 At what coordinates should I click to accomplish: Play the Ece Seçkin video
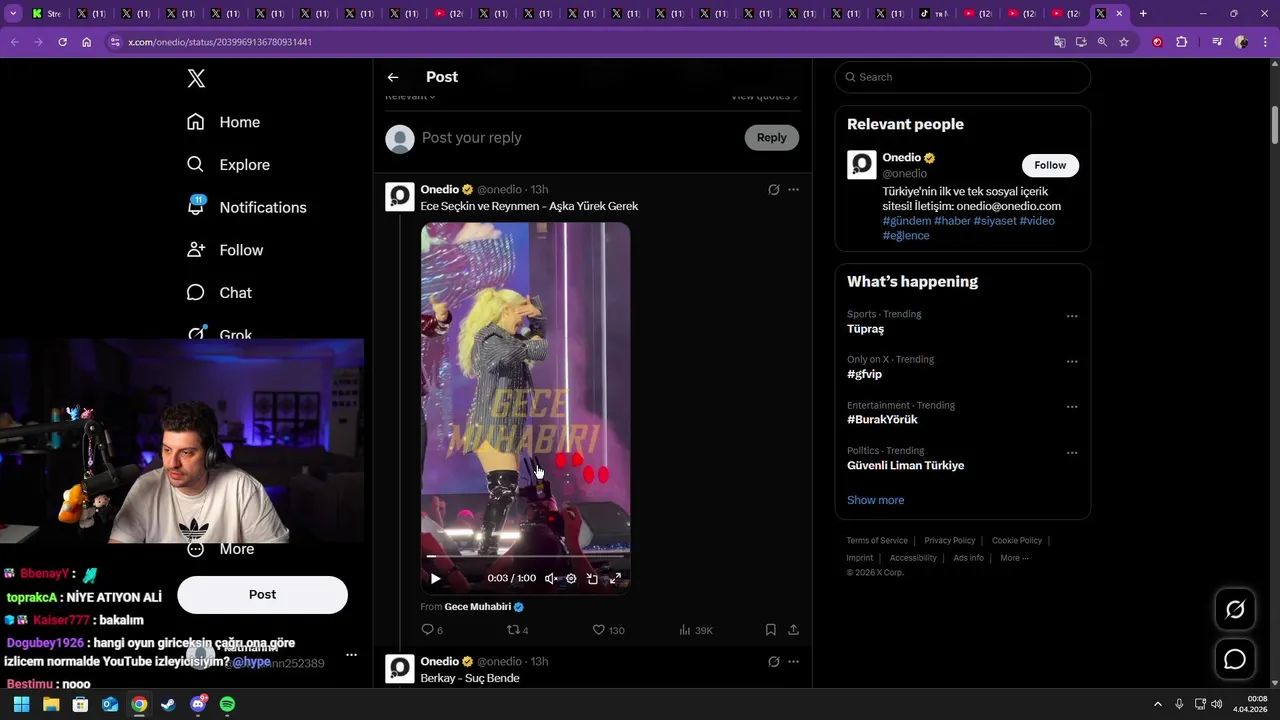435,578
